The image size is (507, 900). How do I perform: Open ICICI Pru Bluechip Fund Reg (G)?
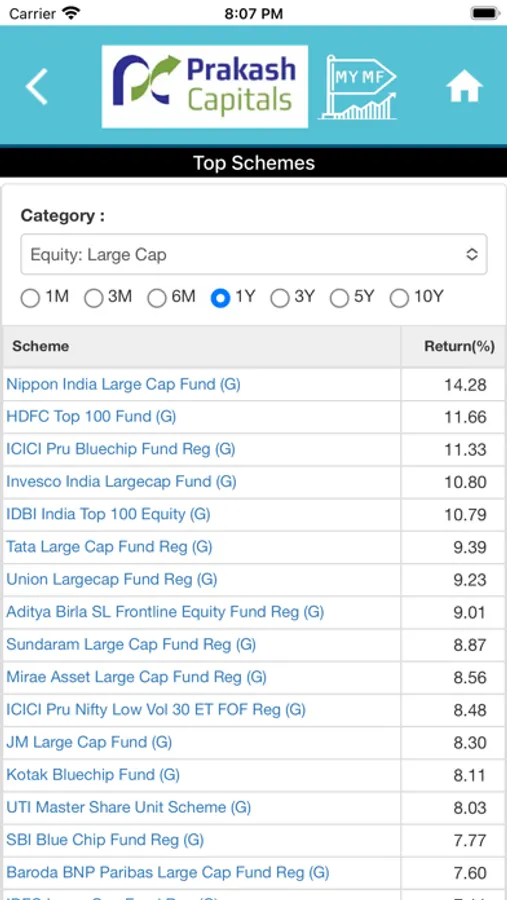click(x=121, y=449)
